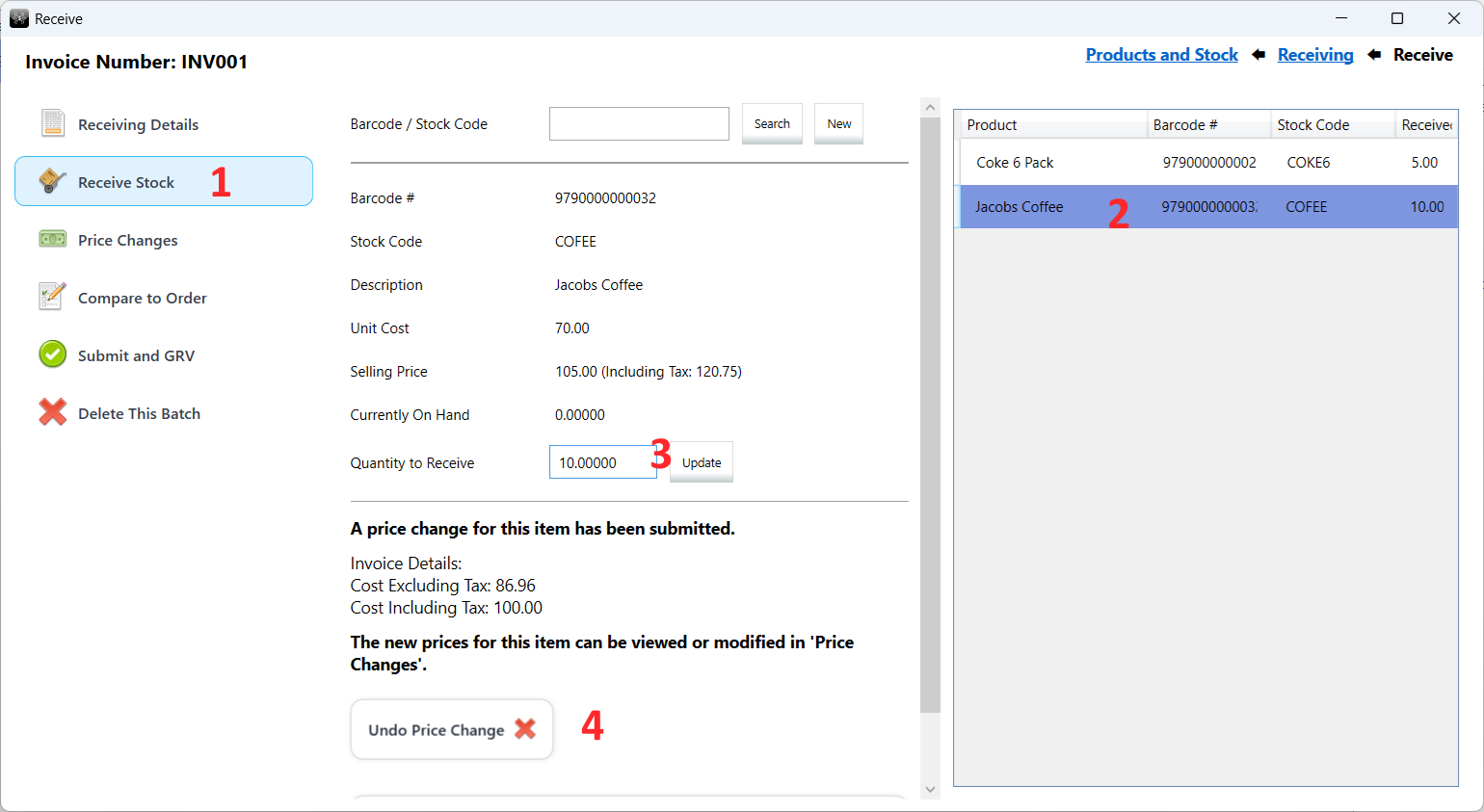Go to Compare to Order
Viewport: 1484px width, 812px height.
coord(164,298)
